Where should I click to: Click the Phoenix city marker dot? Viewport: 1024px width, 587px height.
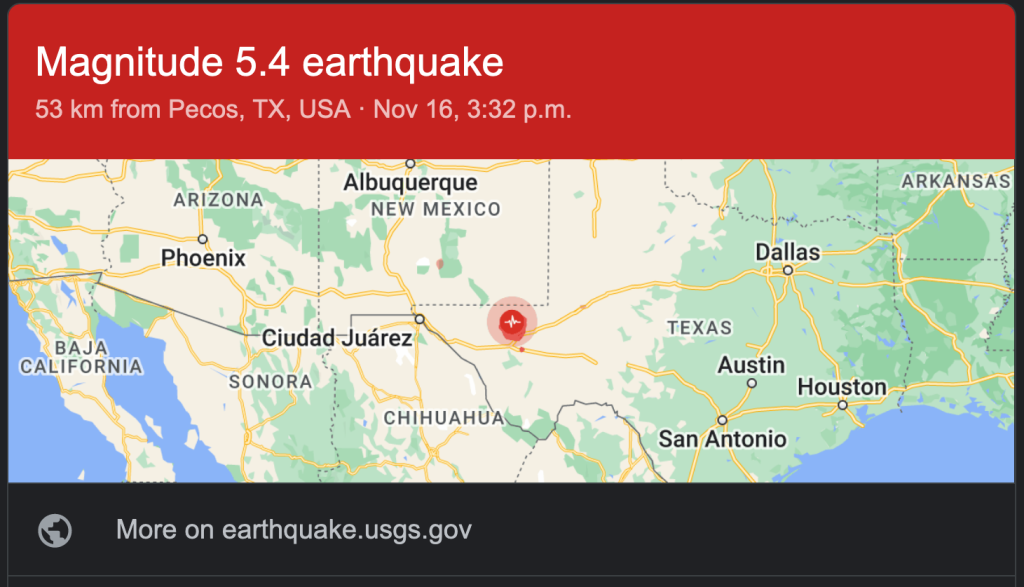coord(202,240)
